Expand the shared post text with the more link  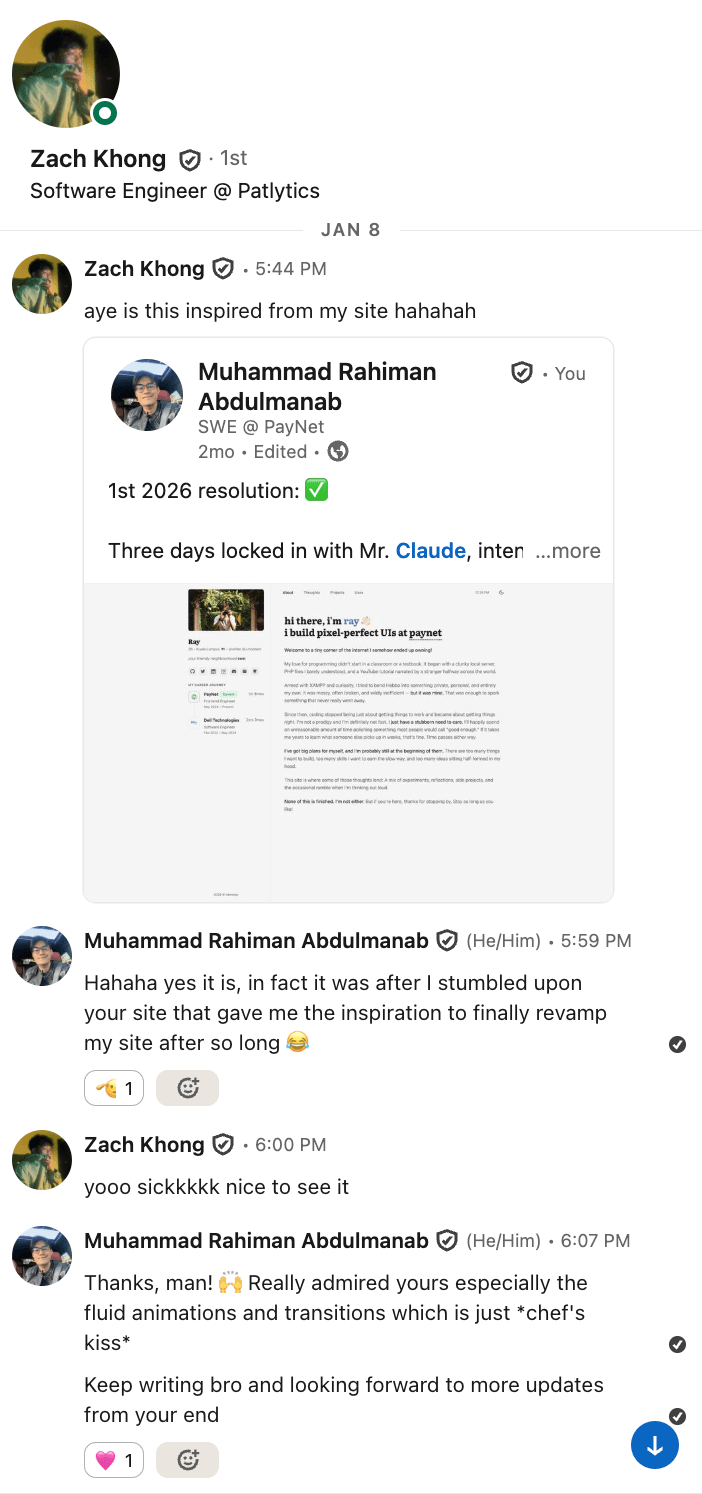[567, 550]
